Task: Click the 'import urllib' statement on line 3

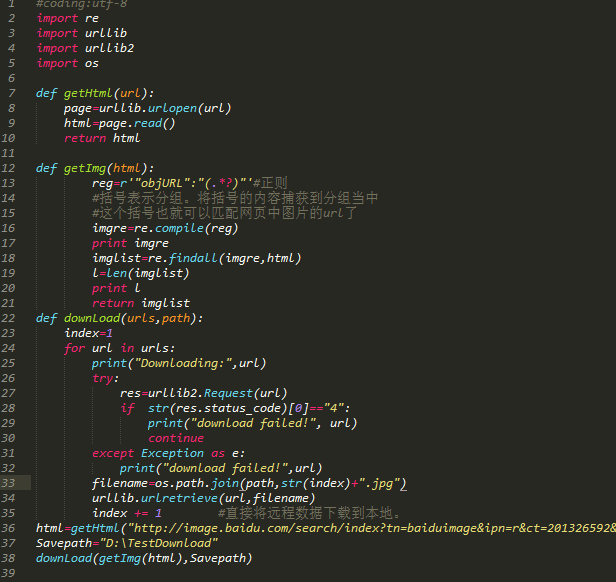Action: (x=82, y=33)
